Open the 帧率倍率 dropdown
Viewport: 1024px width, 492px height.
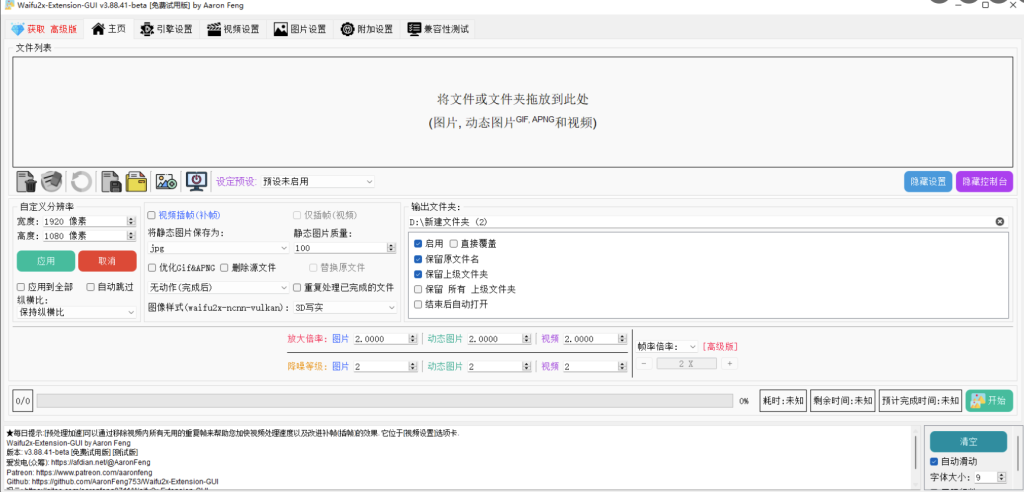692,346
